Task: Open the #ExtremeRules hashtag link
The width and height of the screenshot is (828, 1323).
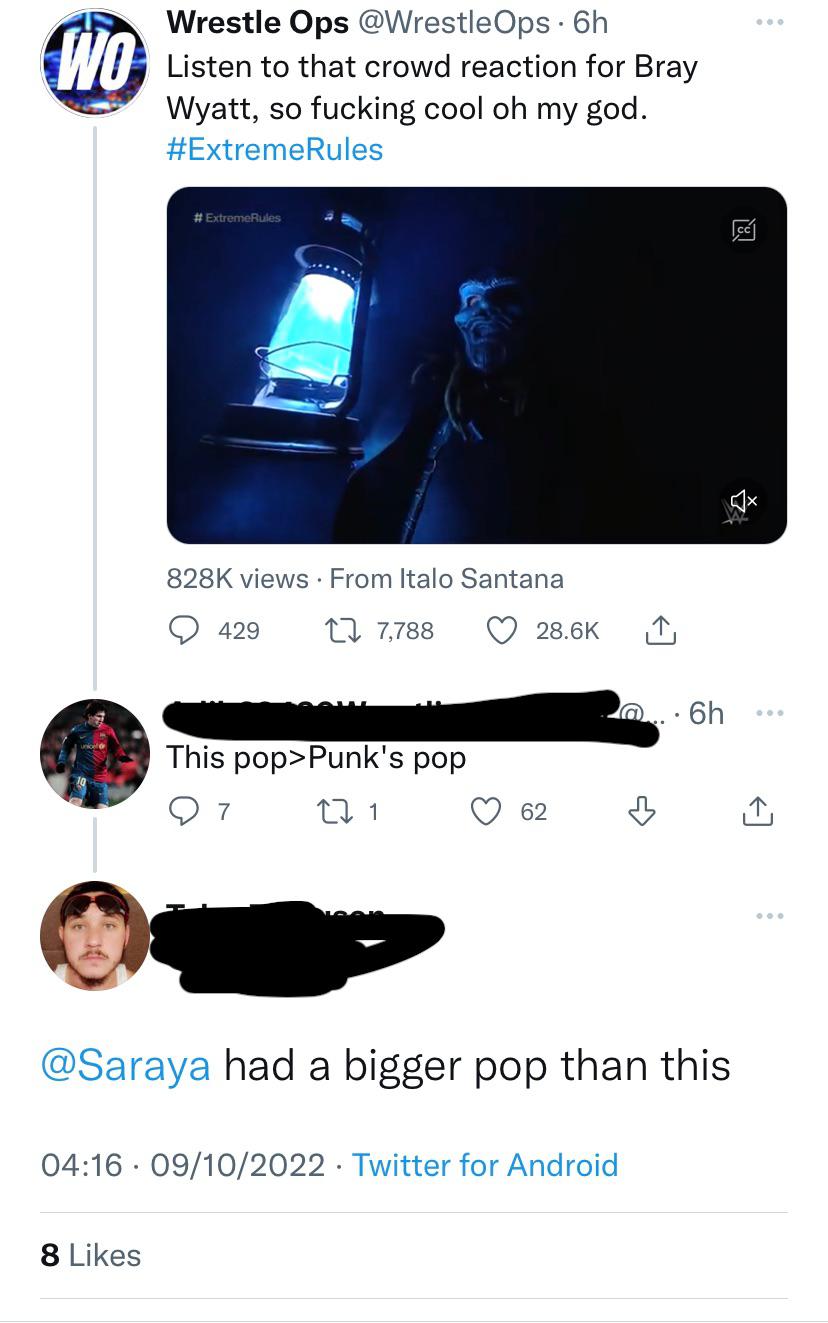Action: tap(274, 150)
